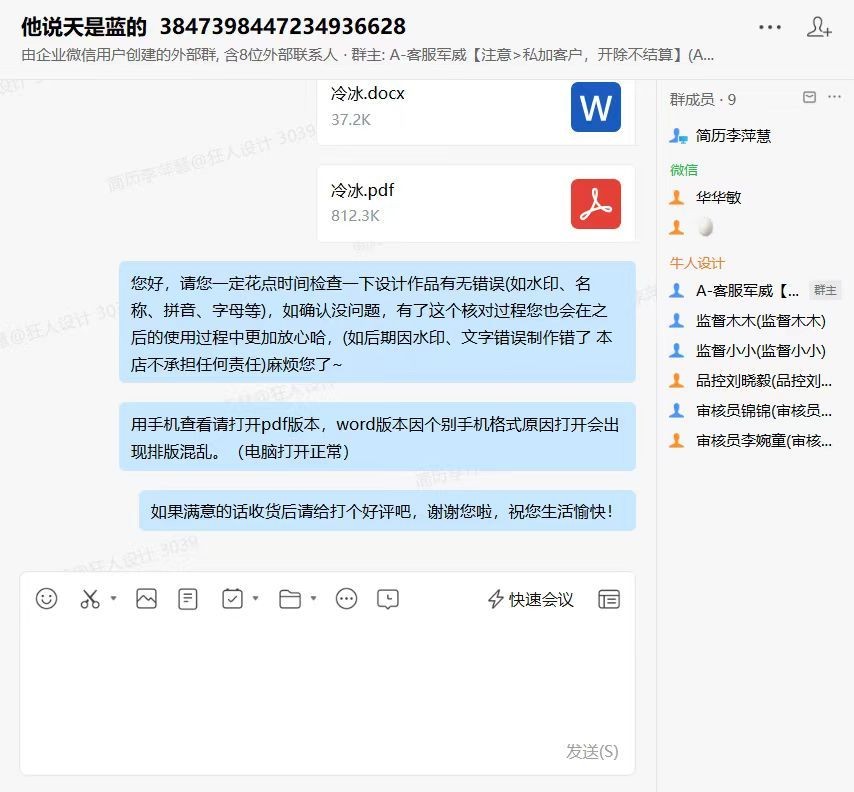Click the envelope icon beside 群成员

809,96
